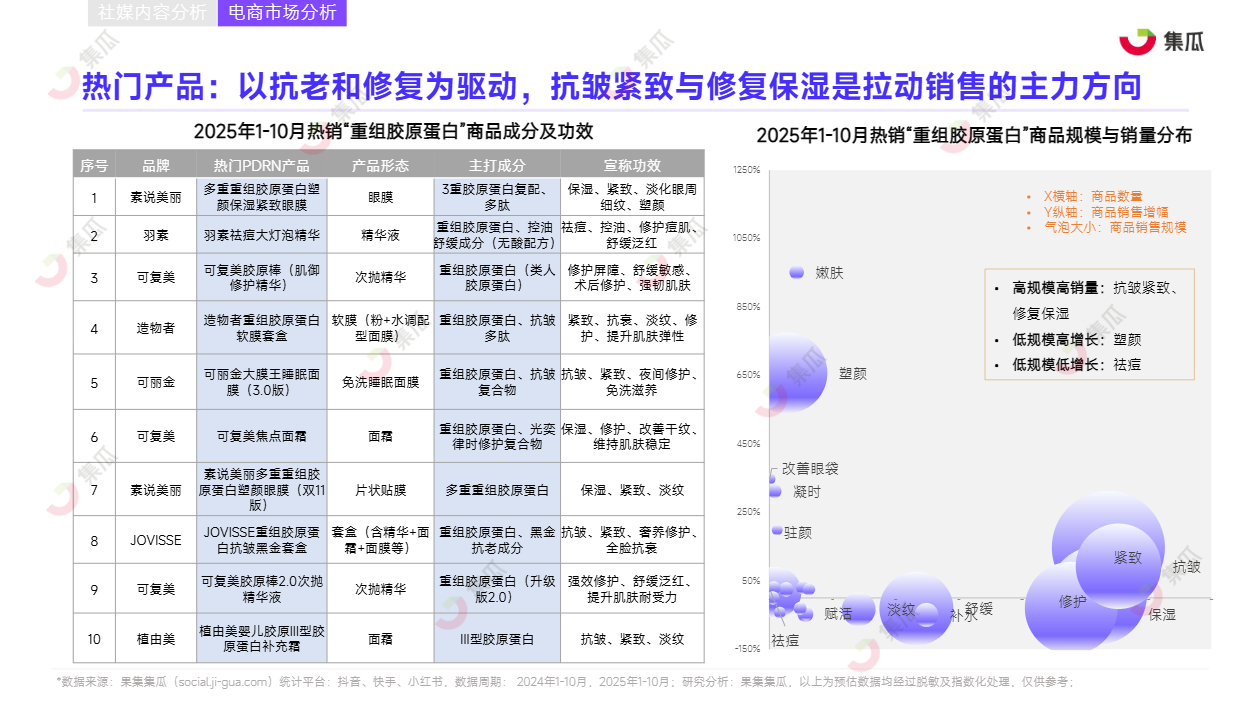Click the 热门PDRN产品 column header
Viewport: 1250px width, 703px height.
(x=261, y=165)
